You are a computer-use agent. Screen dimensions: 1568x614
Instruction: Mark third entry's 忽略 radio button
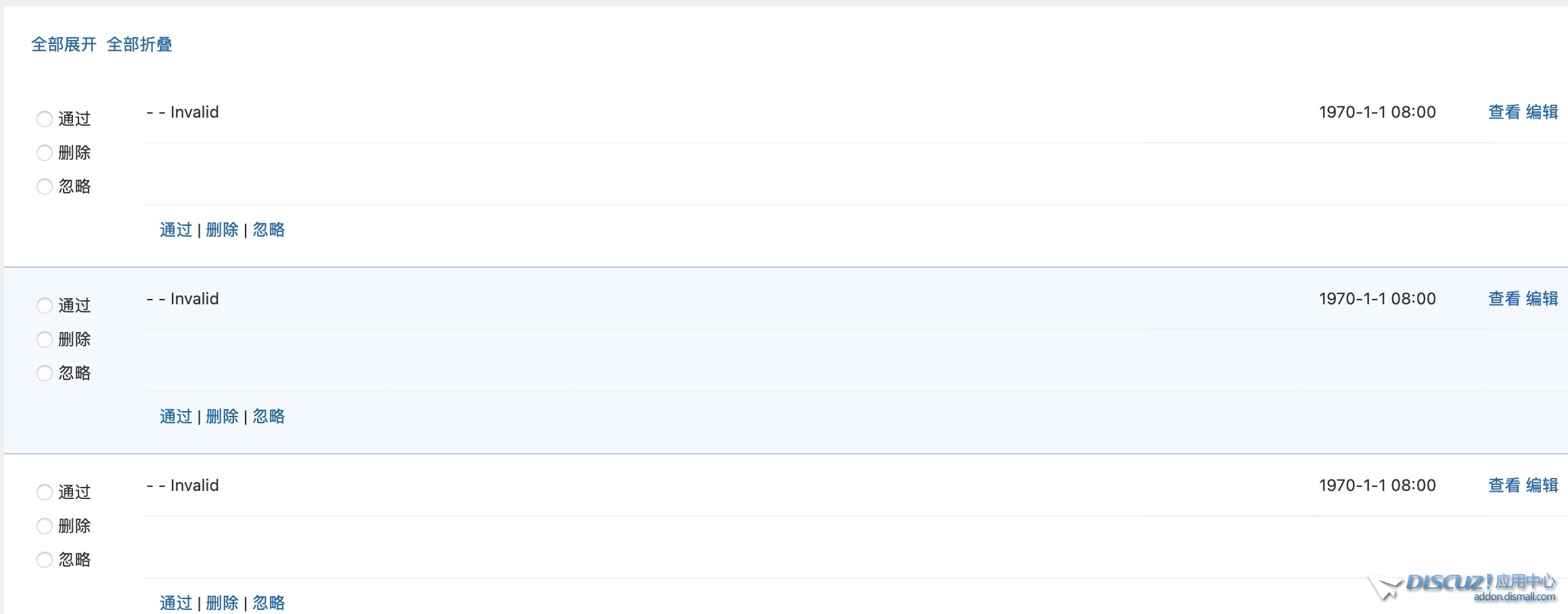click(45, 560)
